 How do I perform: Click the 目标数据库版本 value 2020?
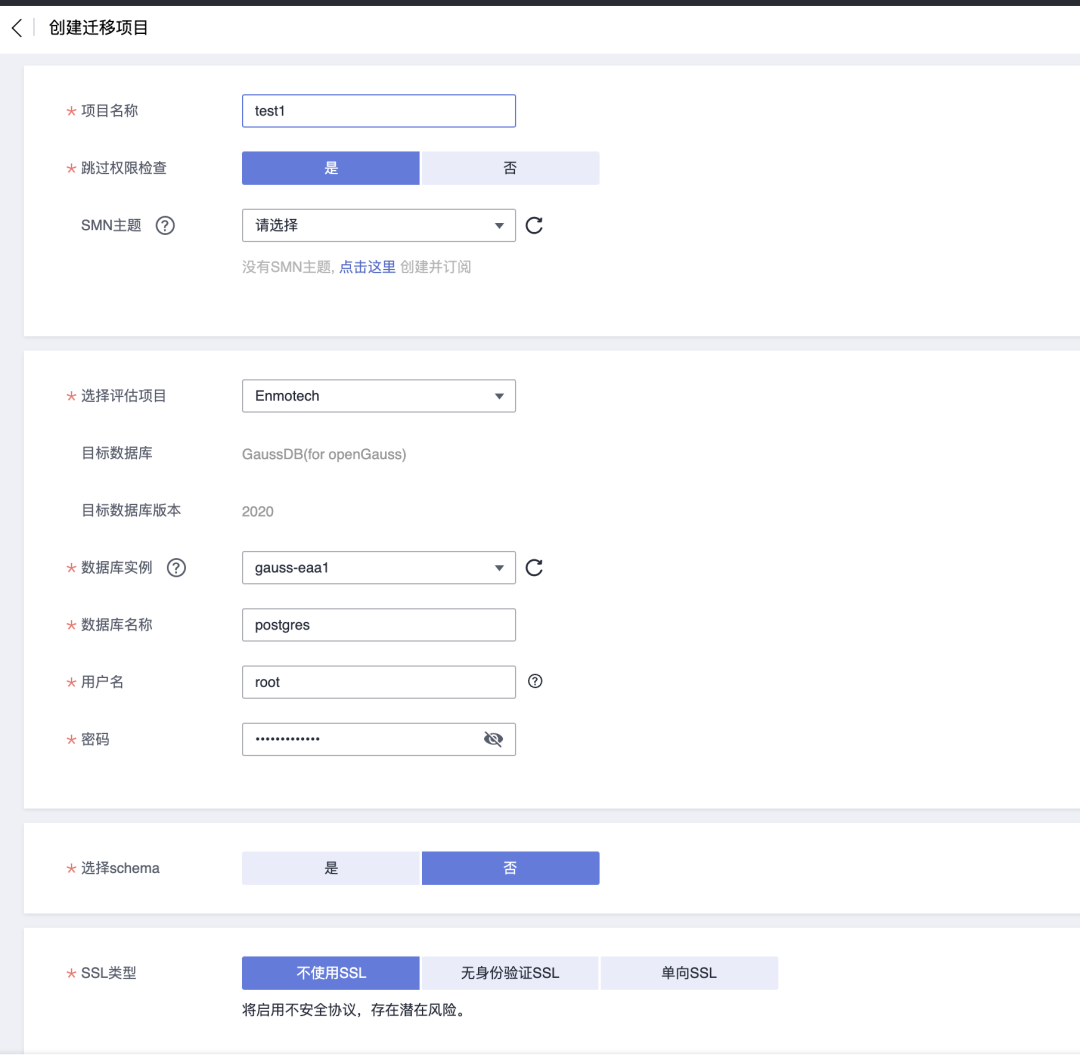point(258,512)
